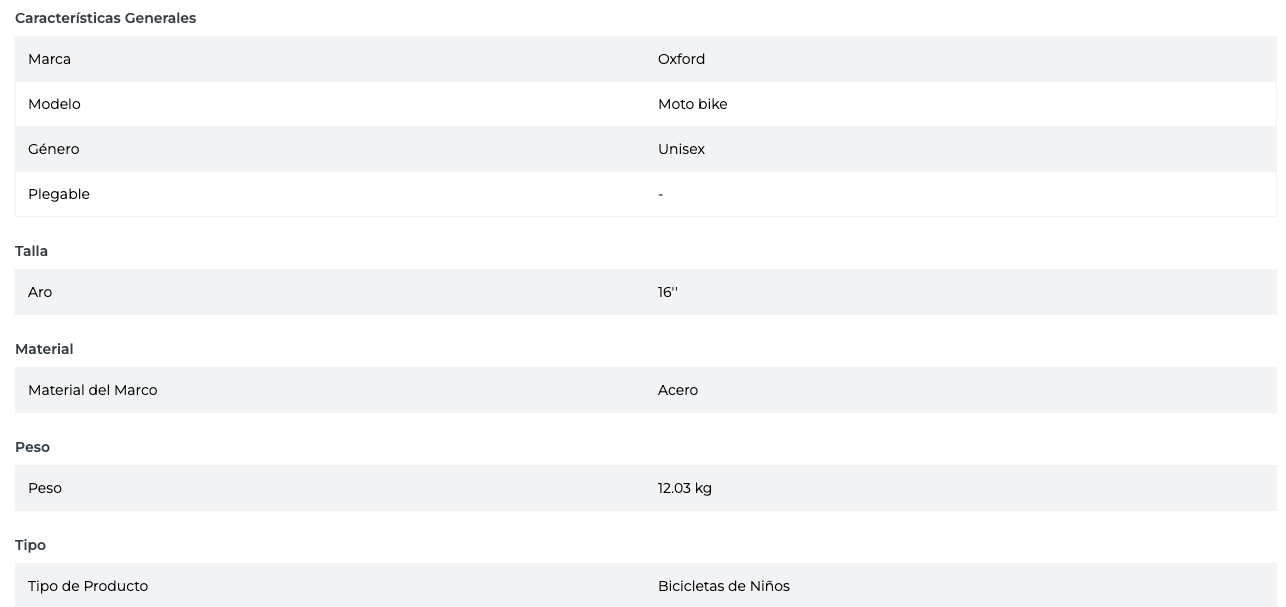Select the Acero frame material value
Screen dimensions: 1286x607
(x=677, y=390)
